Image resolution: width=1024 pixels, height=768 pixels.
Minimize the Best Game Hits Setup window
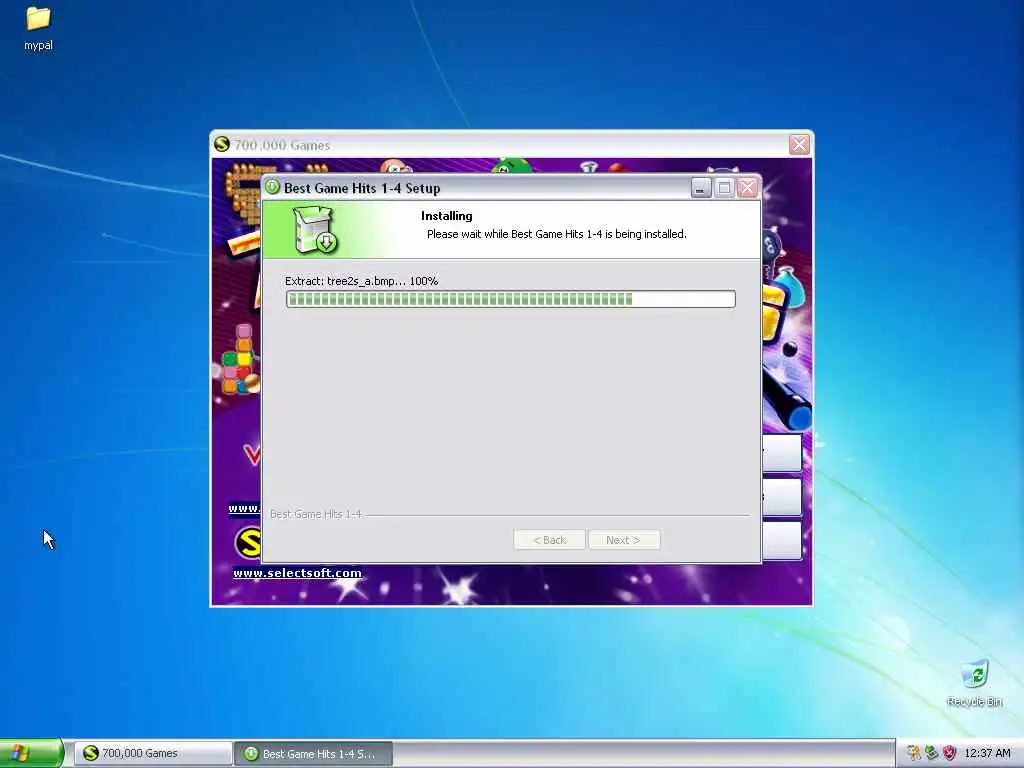[701, 188]
